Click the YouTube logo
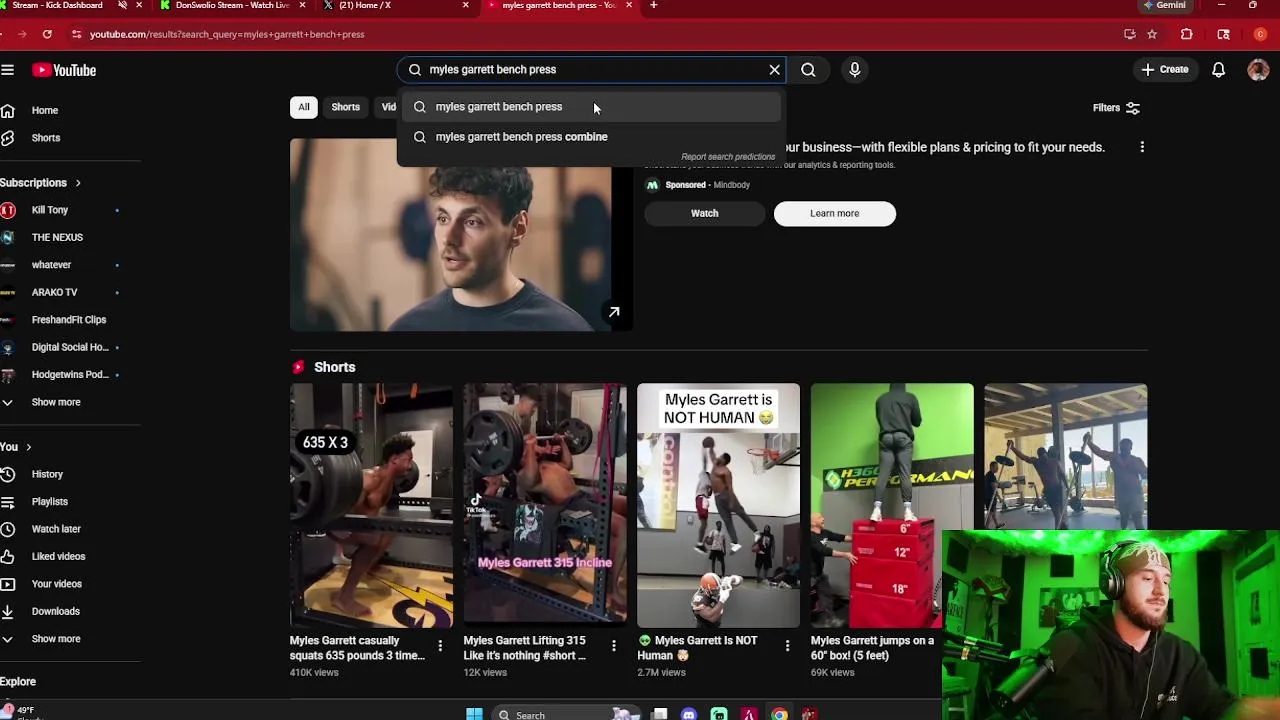 point(64,70)
